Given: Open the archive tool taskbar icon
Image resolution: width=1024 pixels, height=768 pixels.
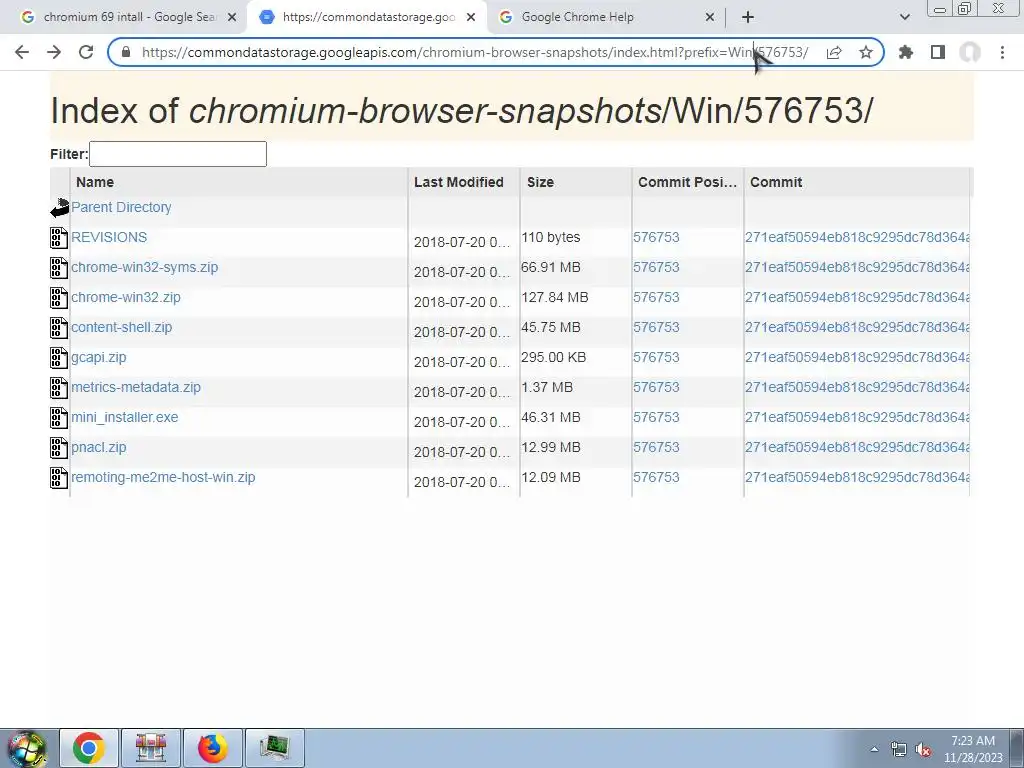Looking at the screenshot, I should click(152, 748).
